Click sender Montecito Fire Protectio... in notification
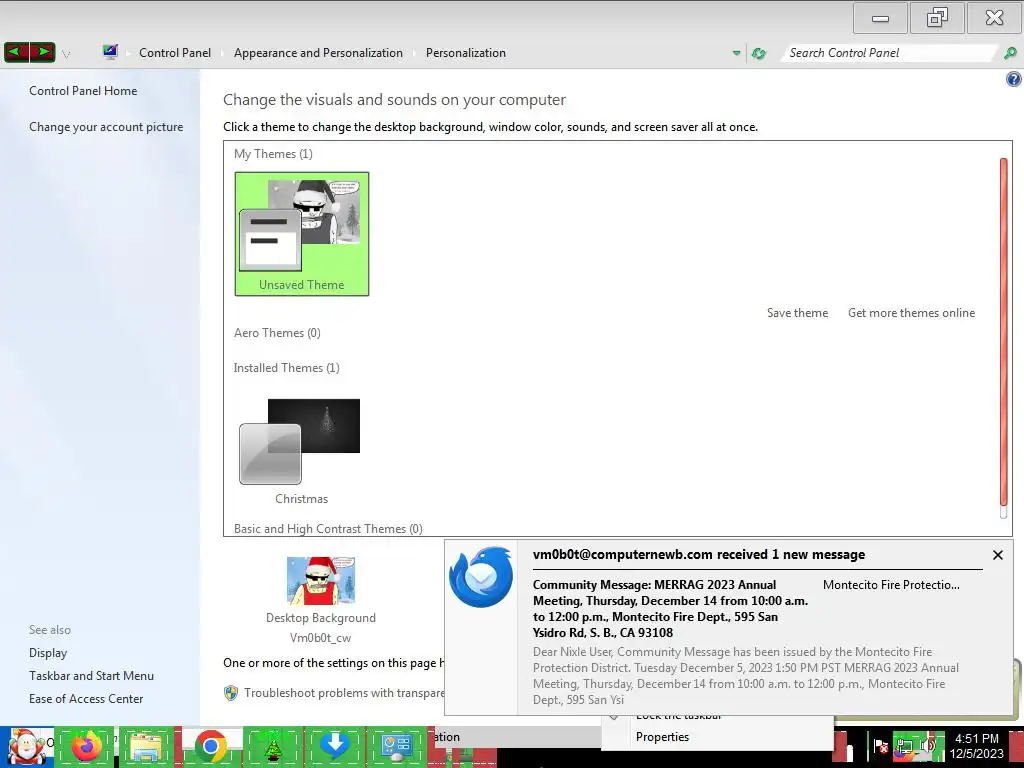The image size is (1024, 768). click(x=891, y=585)
